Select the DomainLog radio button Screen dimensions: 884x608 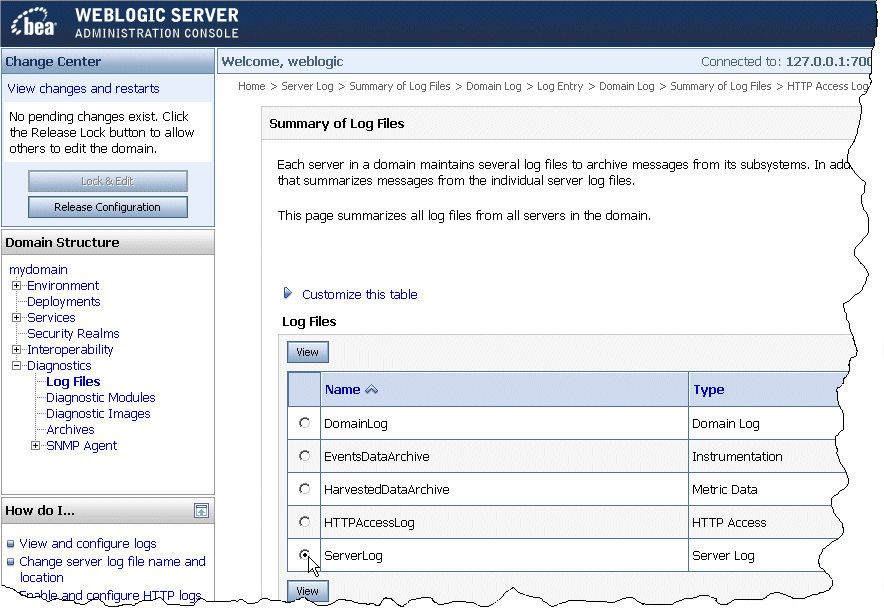pos(304,422)
